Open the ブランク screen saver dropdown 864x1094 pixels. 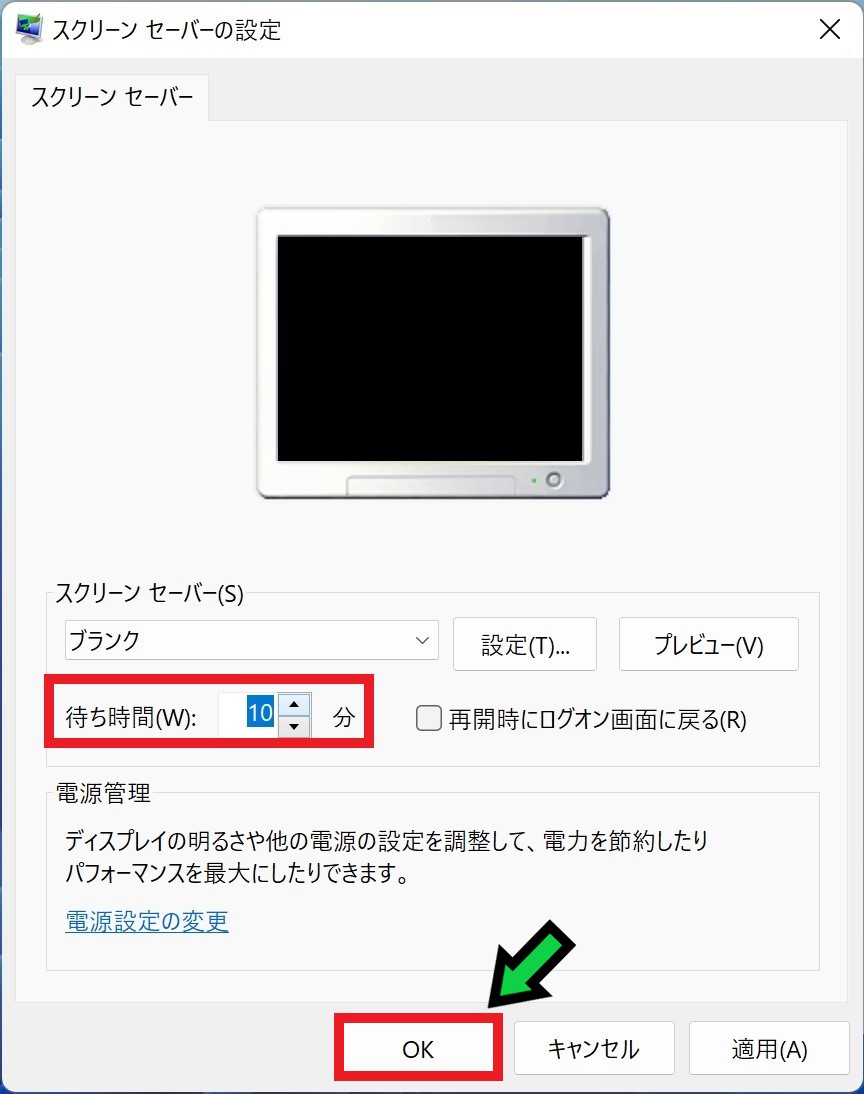coord(251,640)
